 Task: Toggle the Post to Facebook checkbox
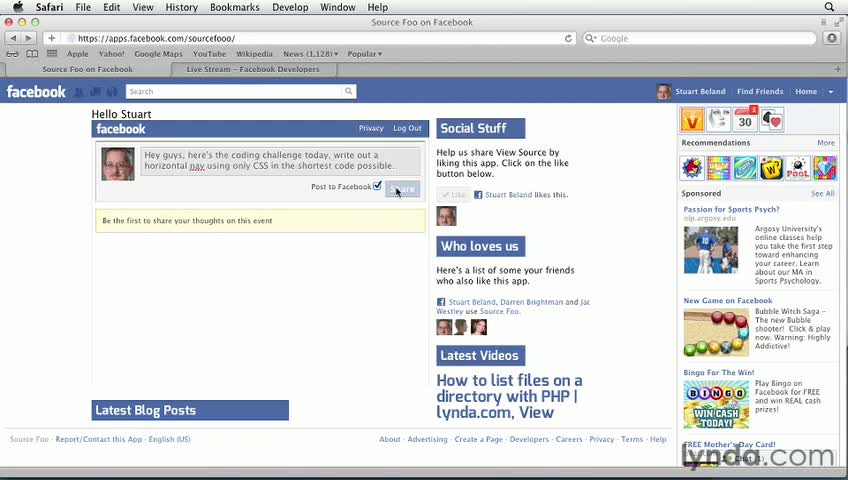(377, 186)
